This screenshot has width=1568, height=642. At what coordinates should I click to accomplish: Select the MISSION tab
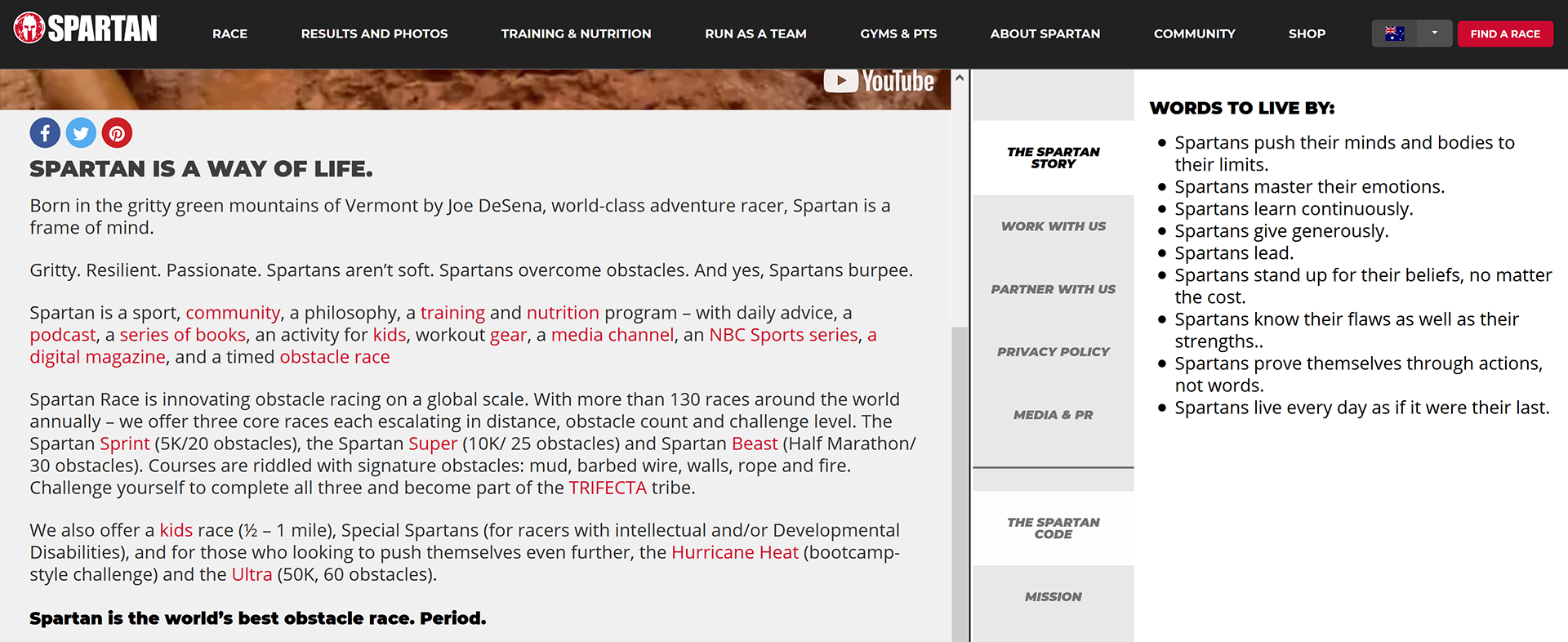1053,597
